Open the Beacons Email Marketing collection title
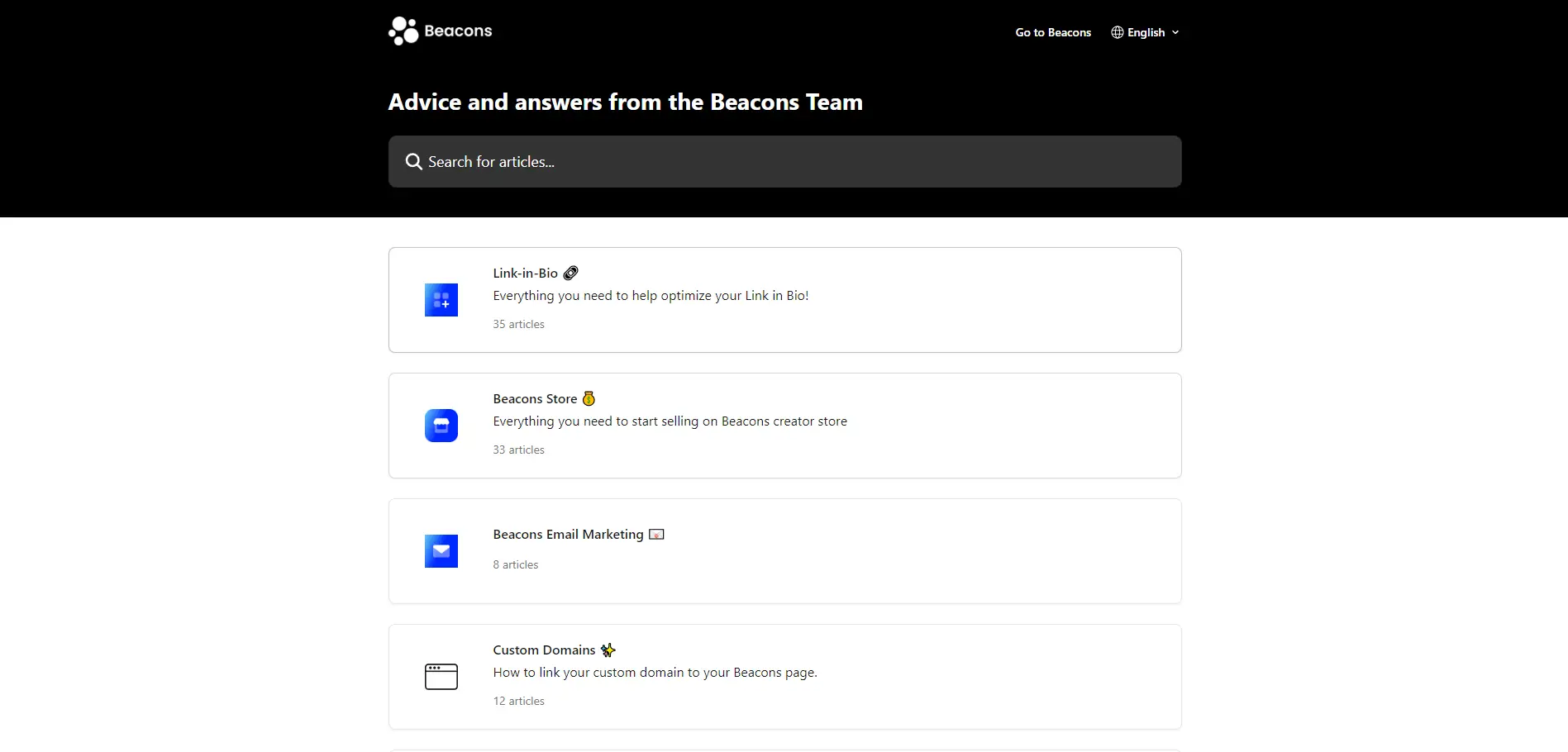Viewport: 1568px width, 752px height. 569,535
